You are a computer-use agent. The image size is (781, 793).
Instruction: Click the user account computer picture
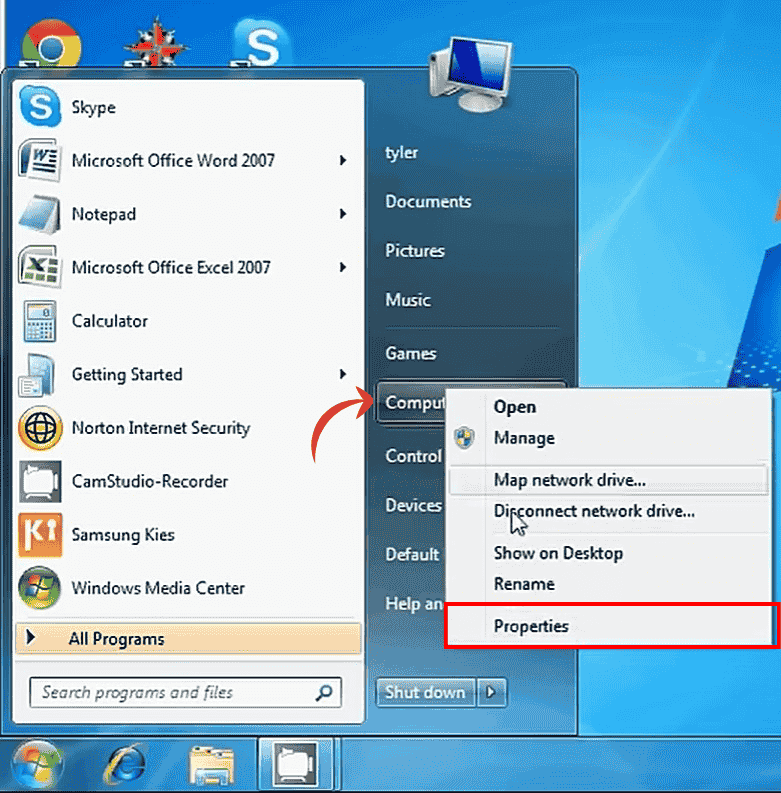click(x=471, y=74)
